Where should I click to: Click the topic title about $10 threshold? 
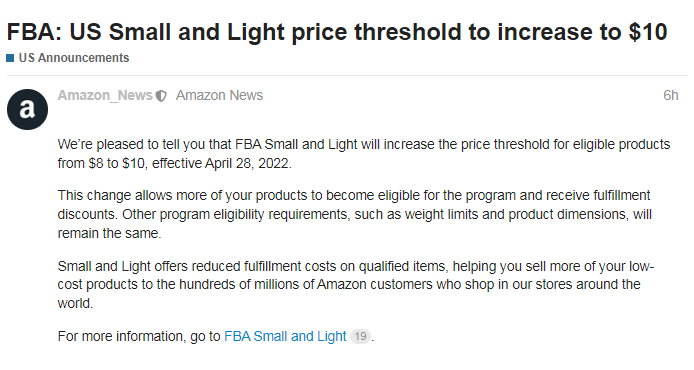337,32
